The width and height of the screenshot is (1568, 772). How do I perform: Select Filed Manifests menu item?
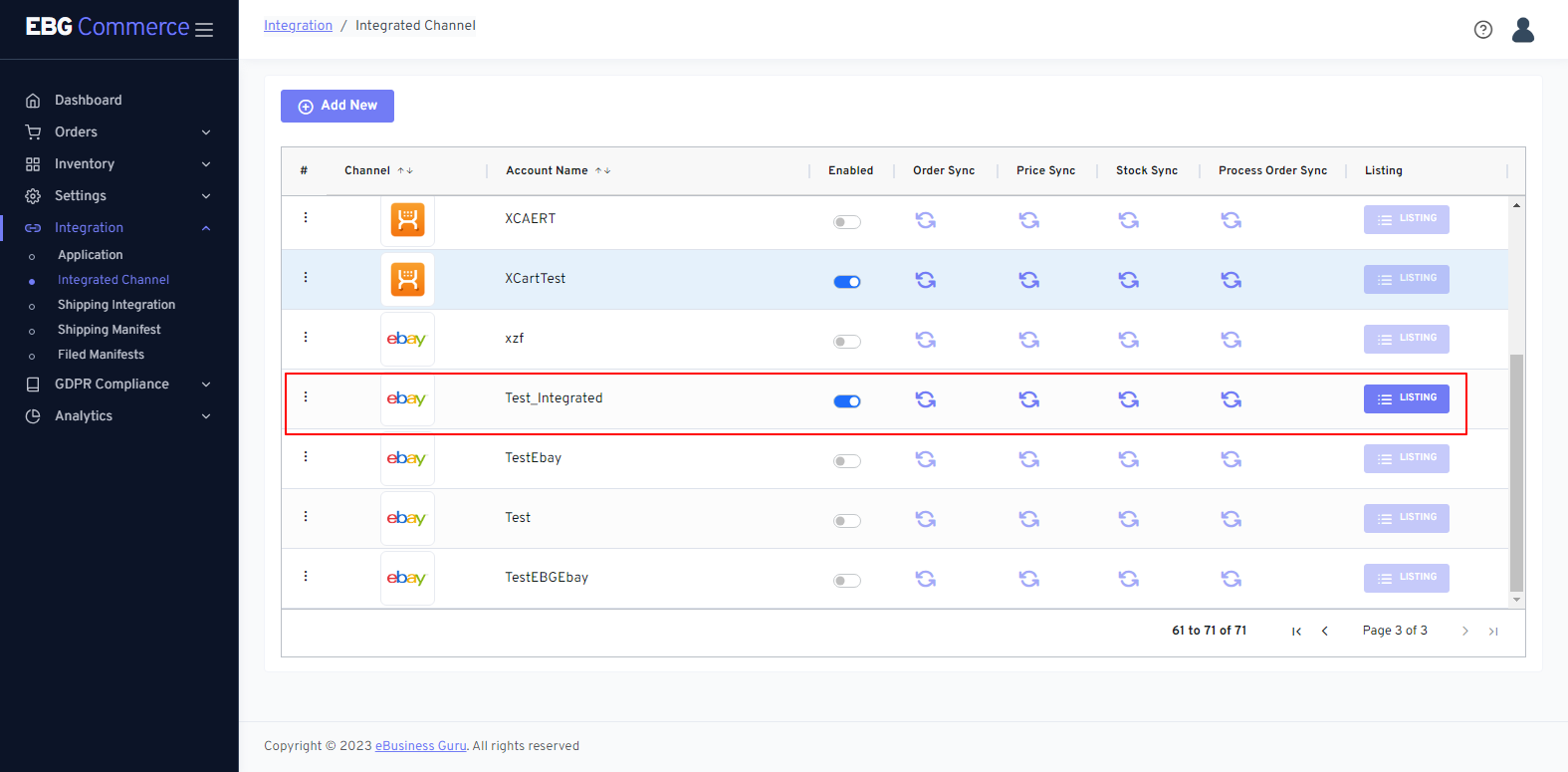(101, 355)
